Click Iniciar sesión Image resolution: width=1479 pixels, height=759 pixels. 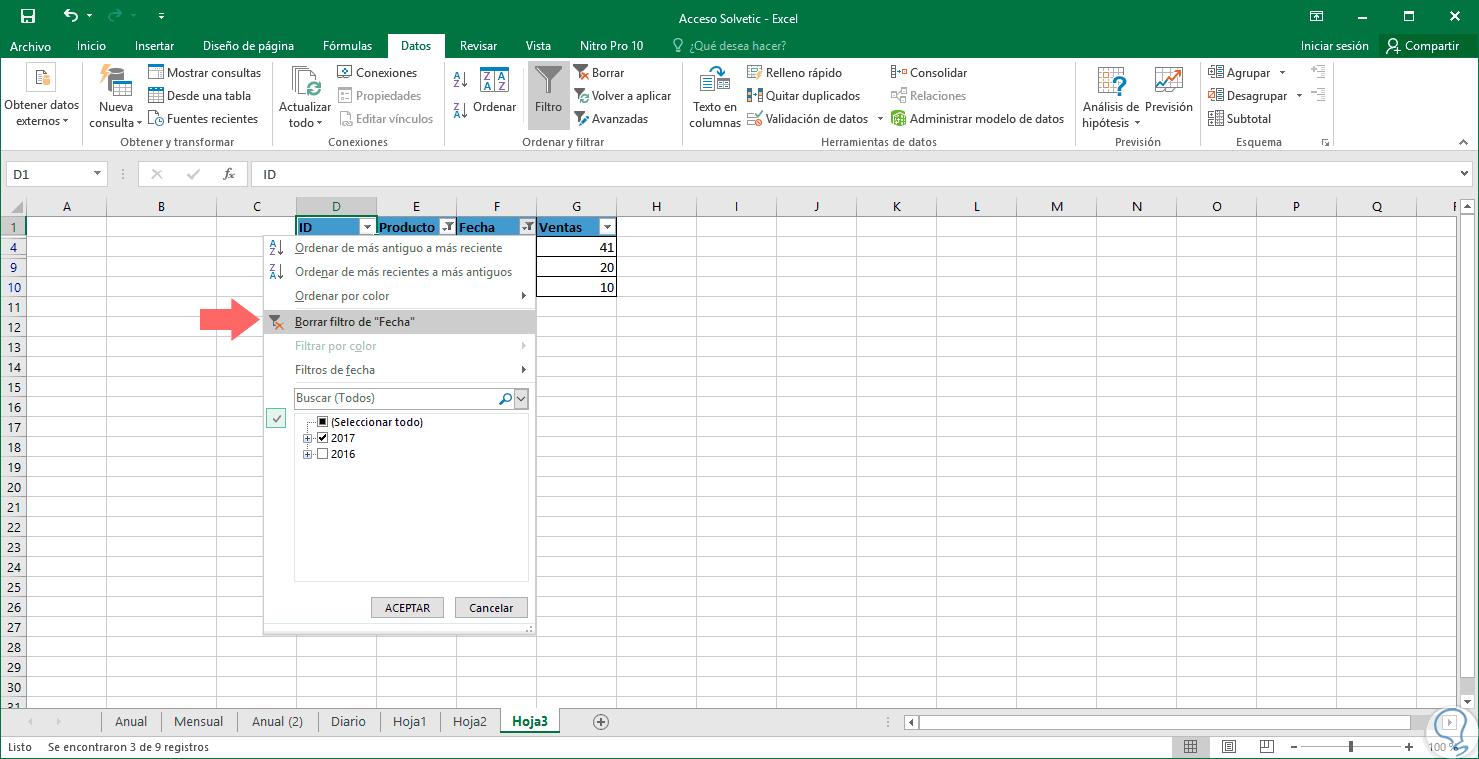(x=1334, y=46)
